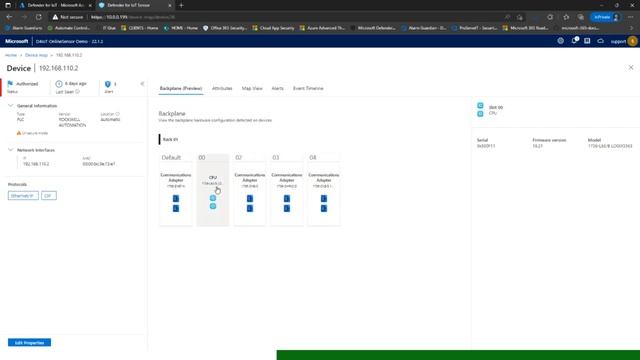Close the Device details pane
Image resolution: width=640 pixels, height=360 pixels.
coord(631,67)
